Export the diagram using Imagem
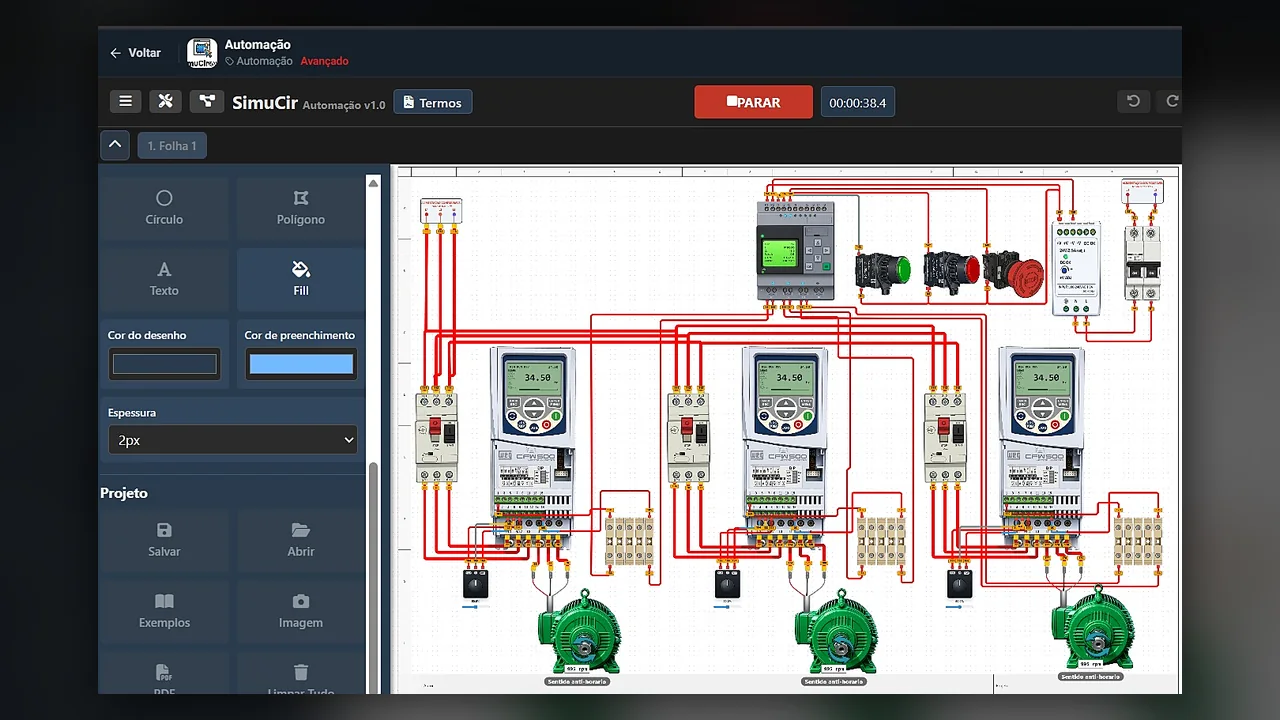 pos(301,611)
